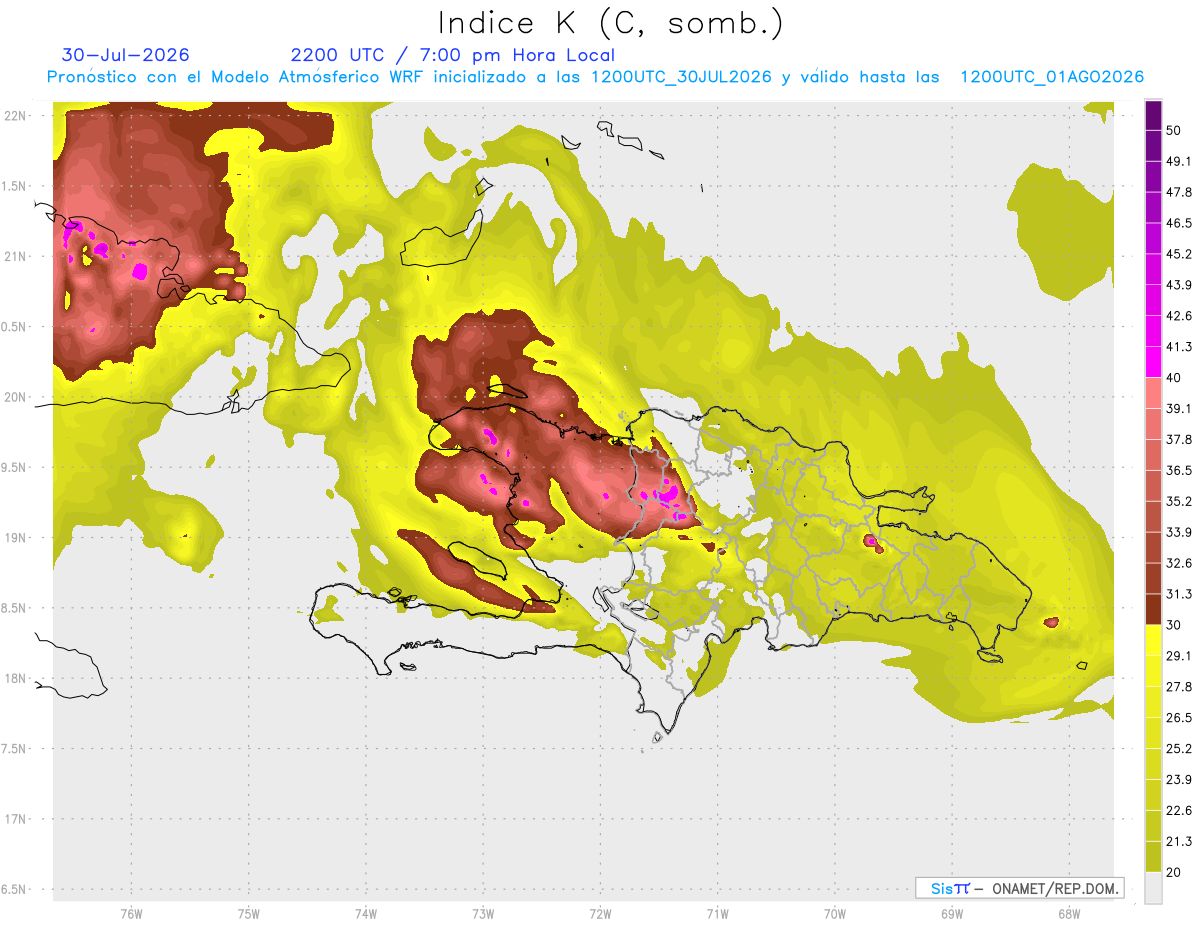1200x927 pixels.
Task: Click the colorbar value "27.8"
Action: 1179,686
